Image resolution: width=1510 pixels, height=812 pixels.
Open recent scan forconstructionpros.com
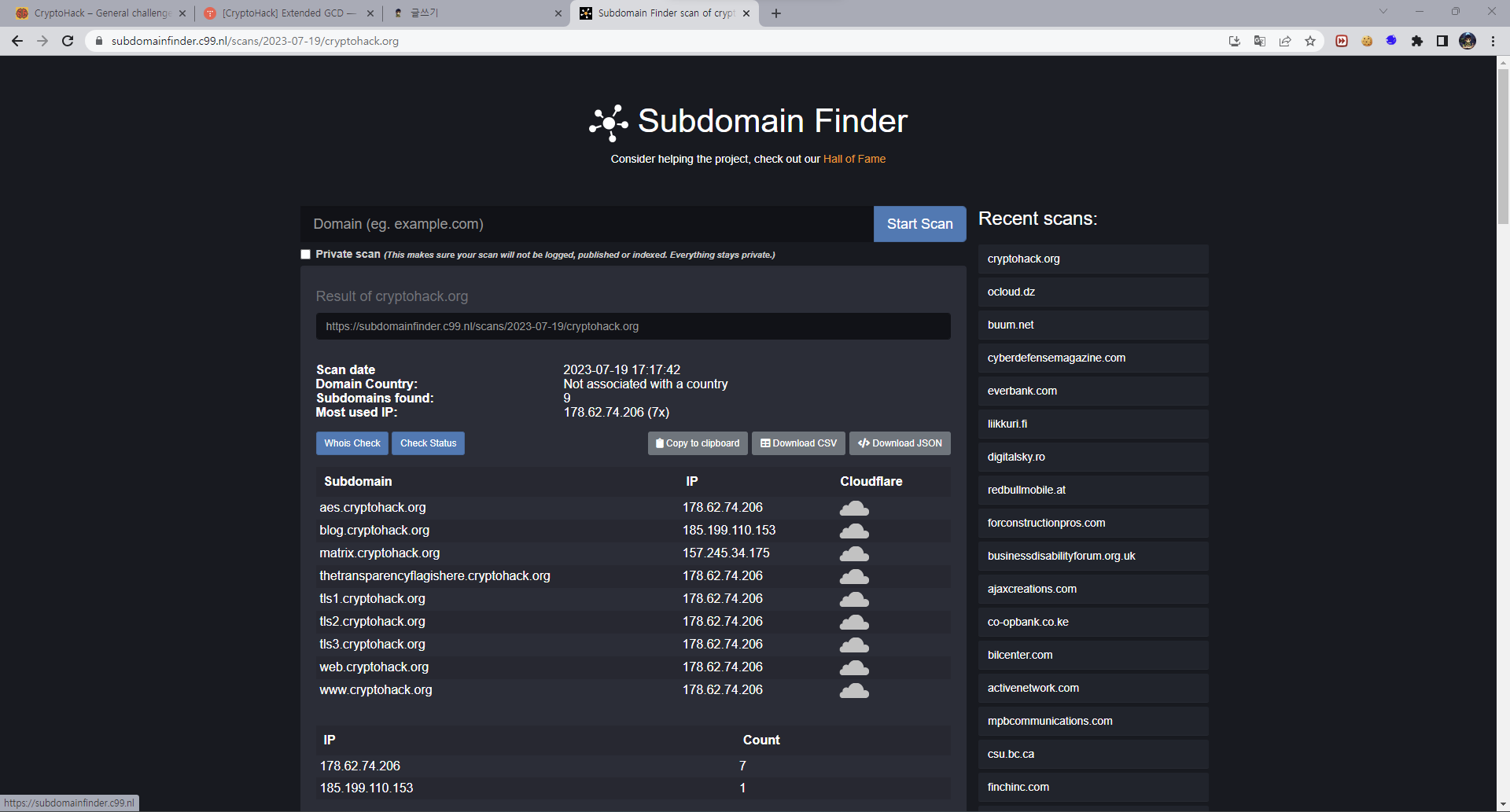[x=1093, y=523]
